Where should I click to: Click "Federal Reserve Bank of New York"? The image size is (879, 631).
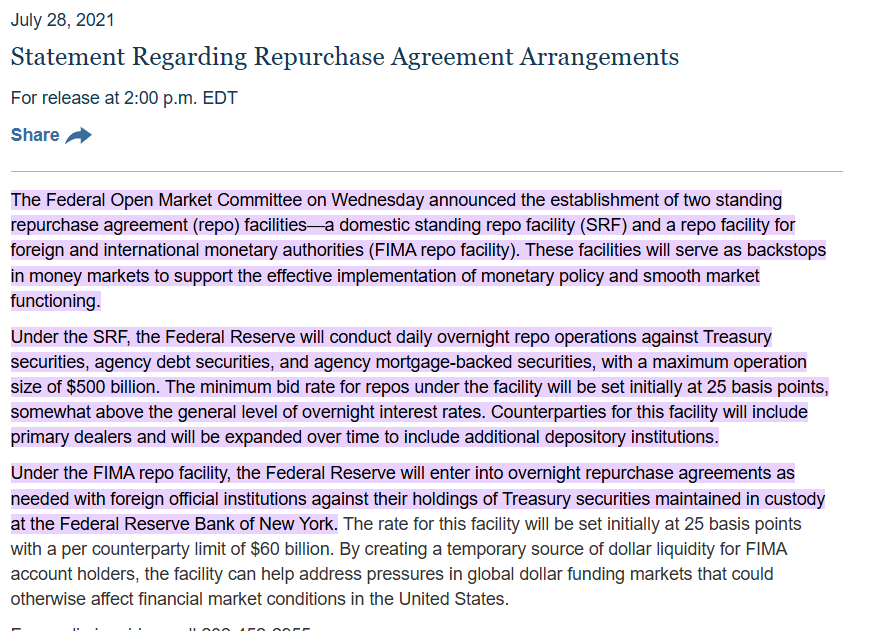[x=200, y=524]
